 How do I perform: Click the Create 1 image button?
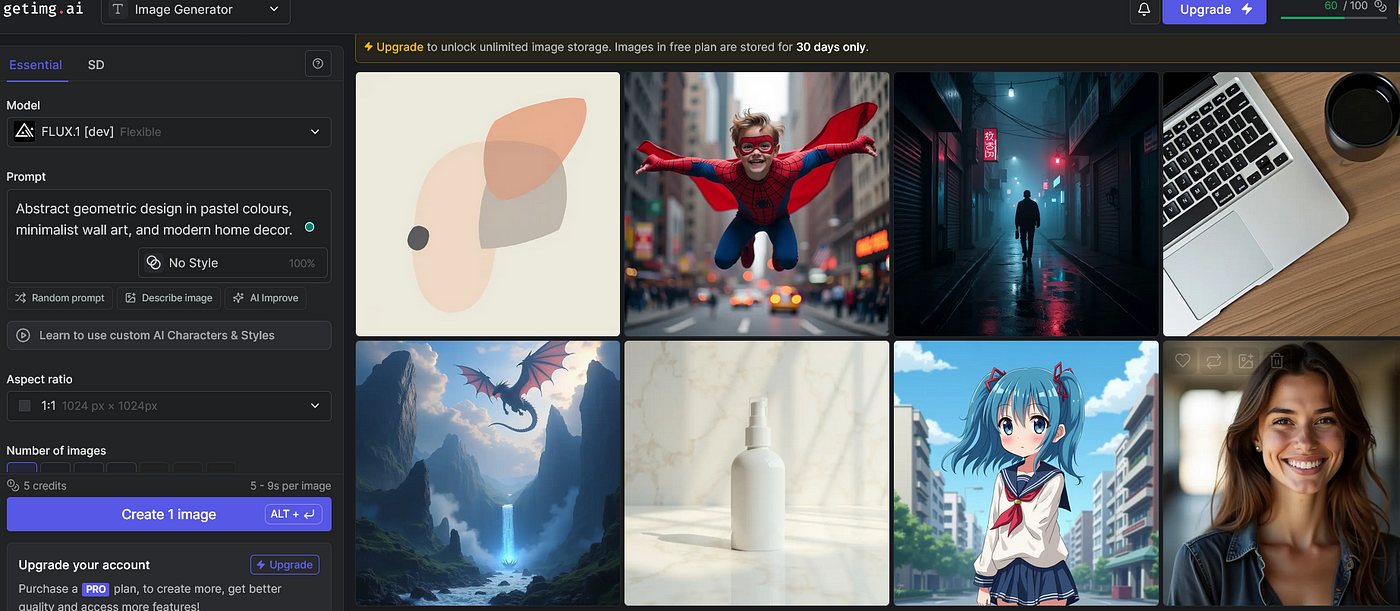tap(169, 514)
